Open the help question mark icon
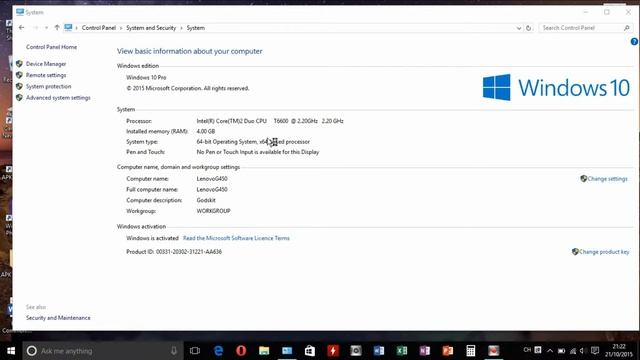 coord(634,42)
